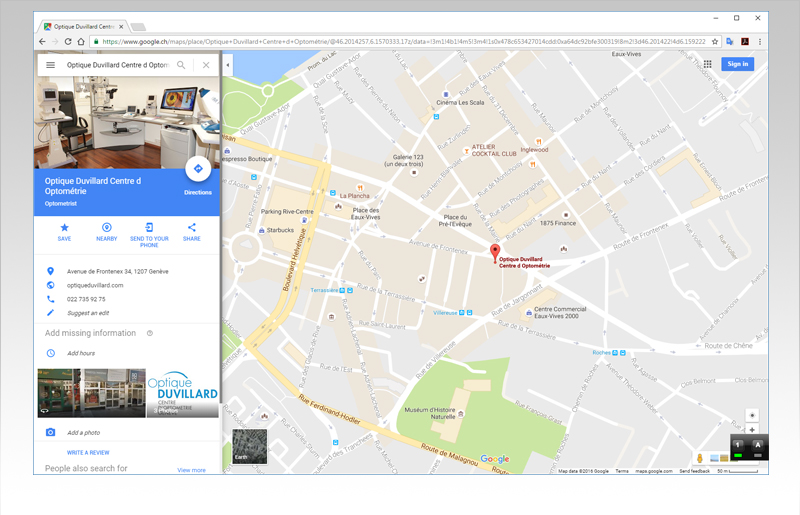The height and width of the screenshot is (515, 800).
Task: Click 1875 Finance on the map
Action: [558, 223]
